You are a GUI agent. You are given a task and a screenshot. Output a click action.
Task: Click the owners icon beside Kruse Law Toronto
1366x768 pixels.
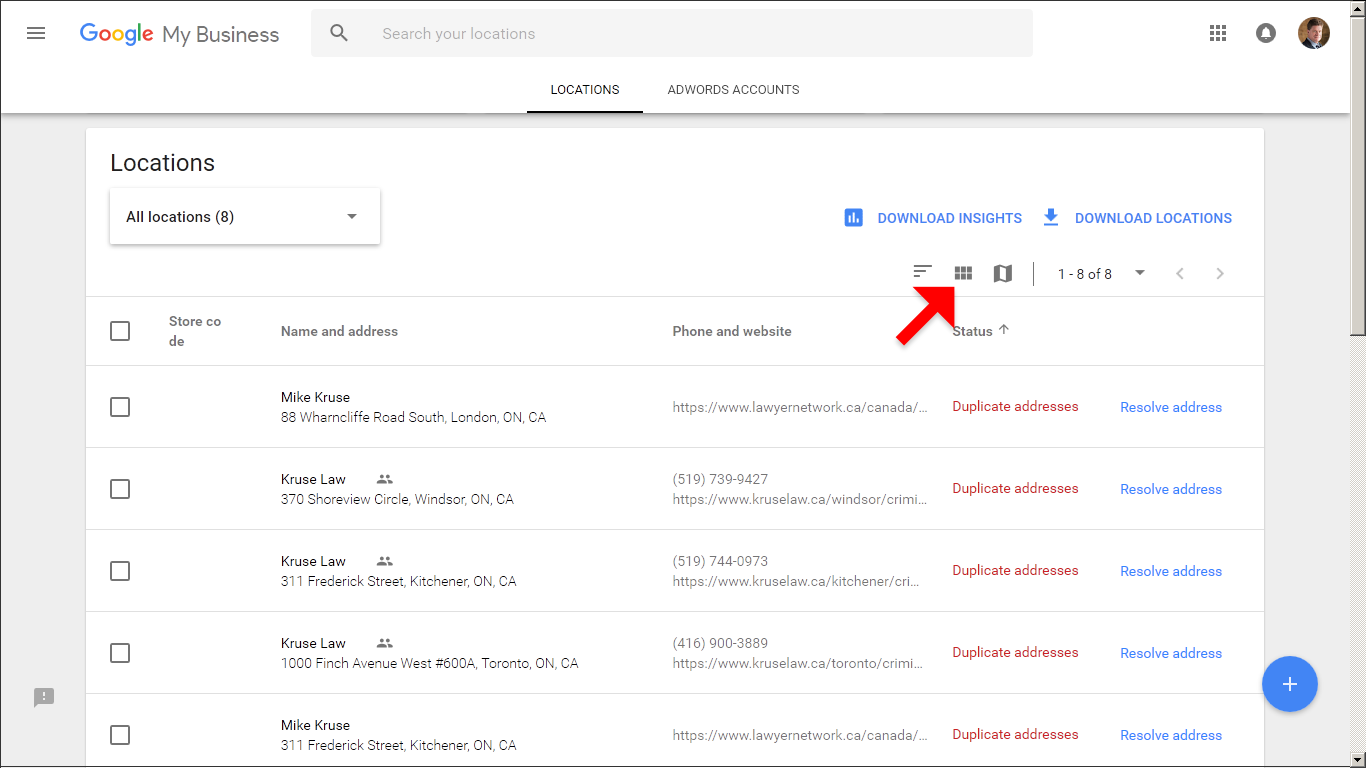coord(385,643)
